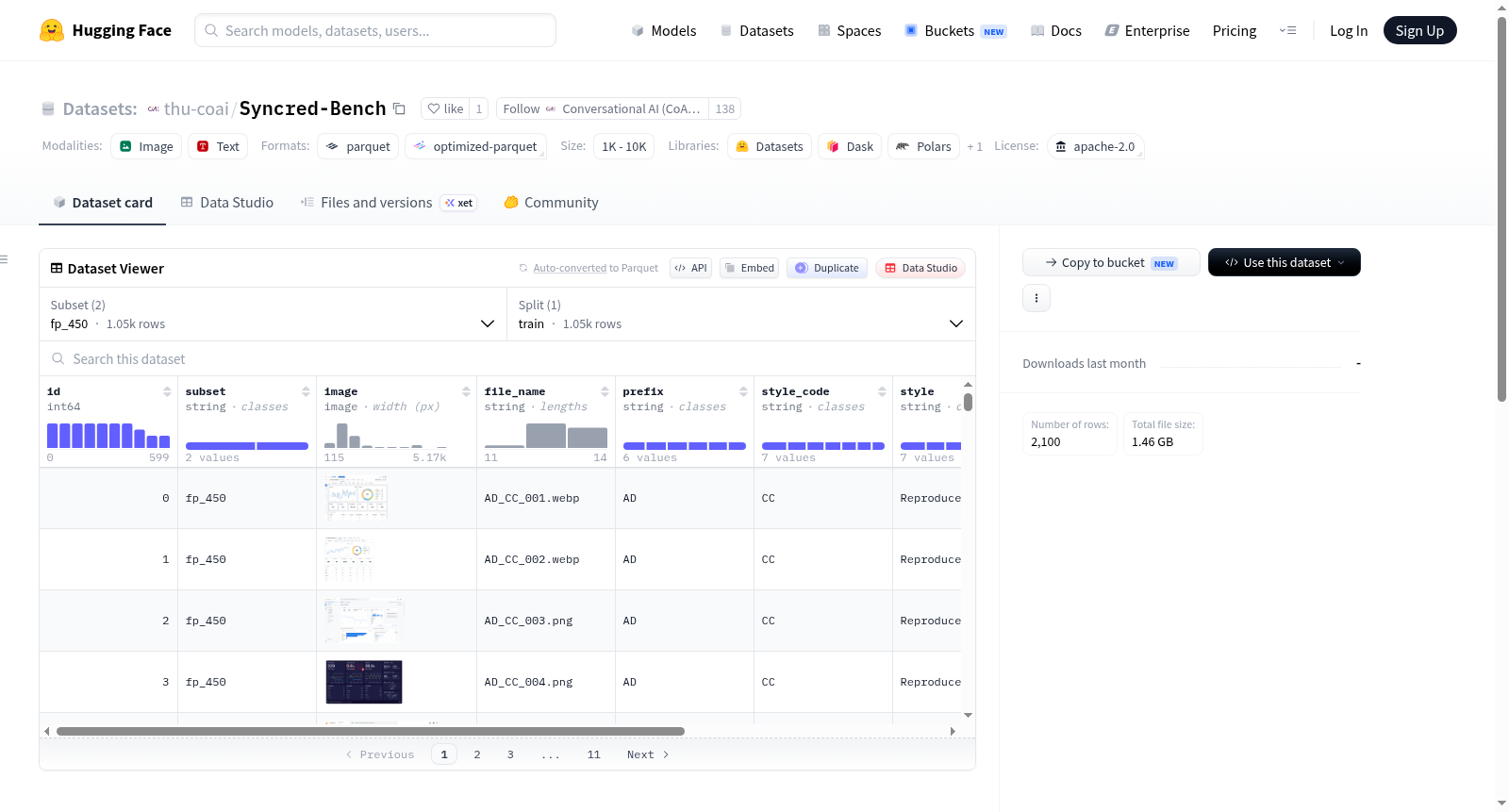Focus the Search this dataset field
Image resolution: width=1509 pixels, height=812 pixels.
coord(507,359)
